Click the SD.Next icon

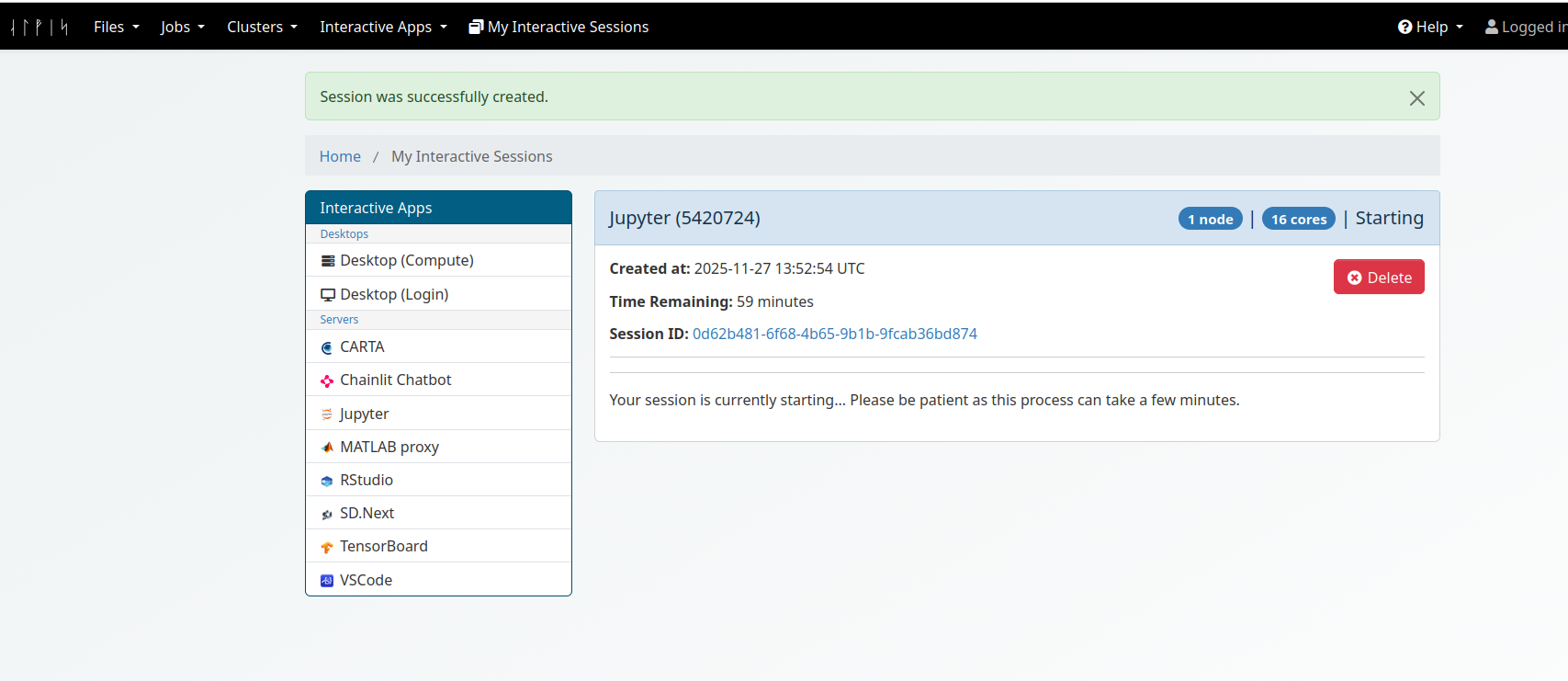click(x=327, y=514)
